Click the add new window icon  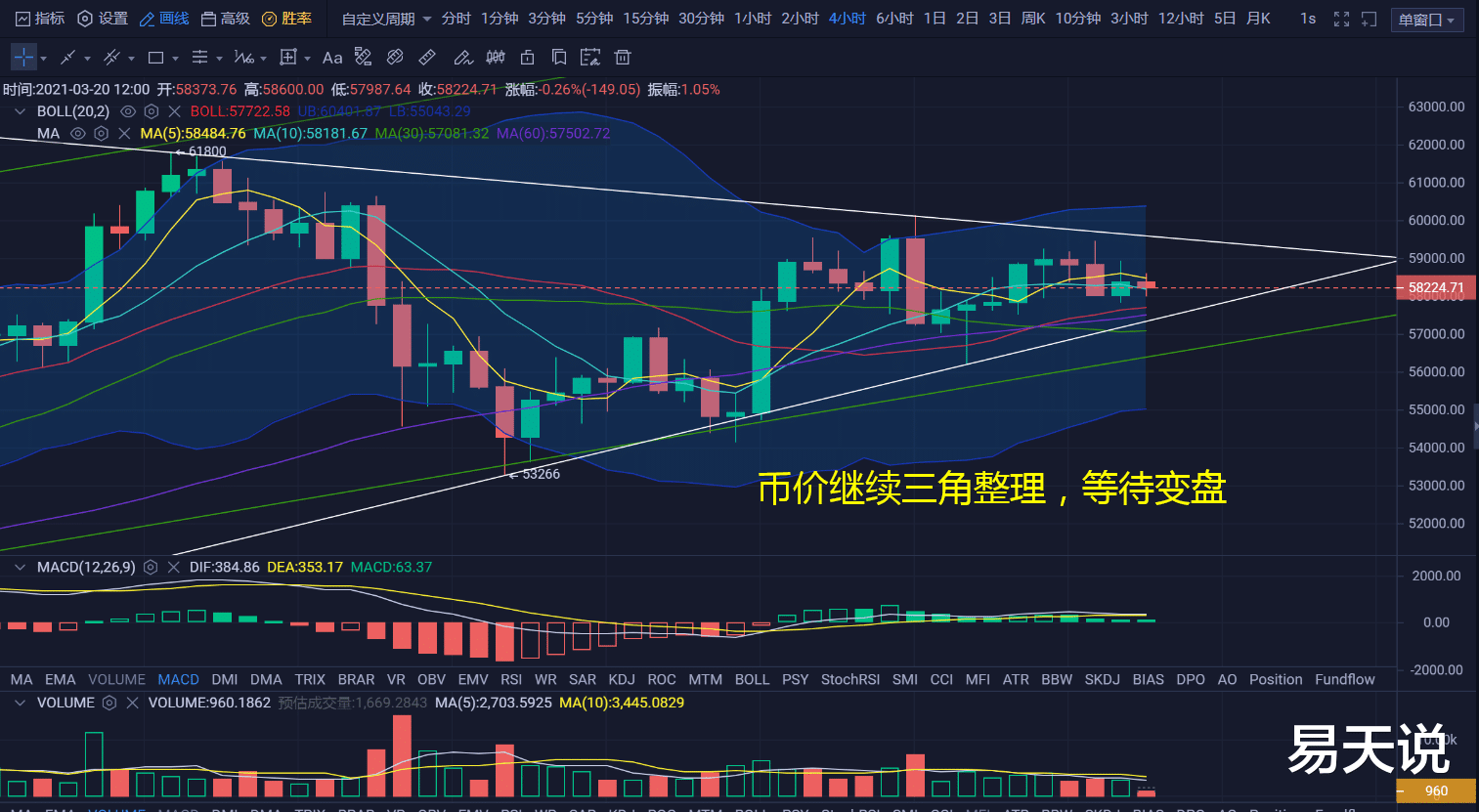coord(1369,19)
